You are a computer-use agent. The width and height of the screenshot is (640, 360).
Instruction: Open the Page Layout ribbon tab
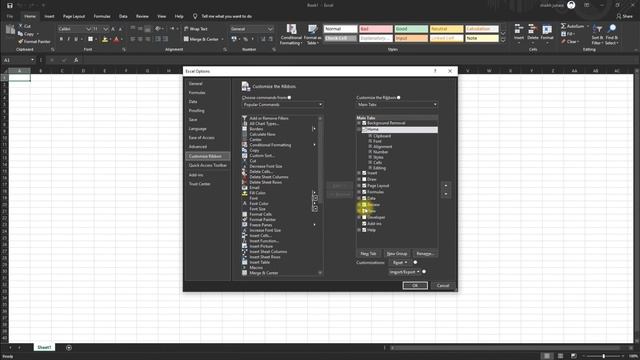coord(74,16)
